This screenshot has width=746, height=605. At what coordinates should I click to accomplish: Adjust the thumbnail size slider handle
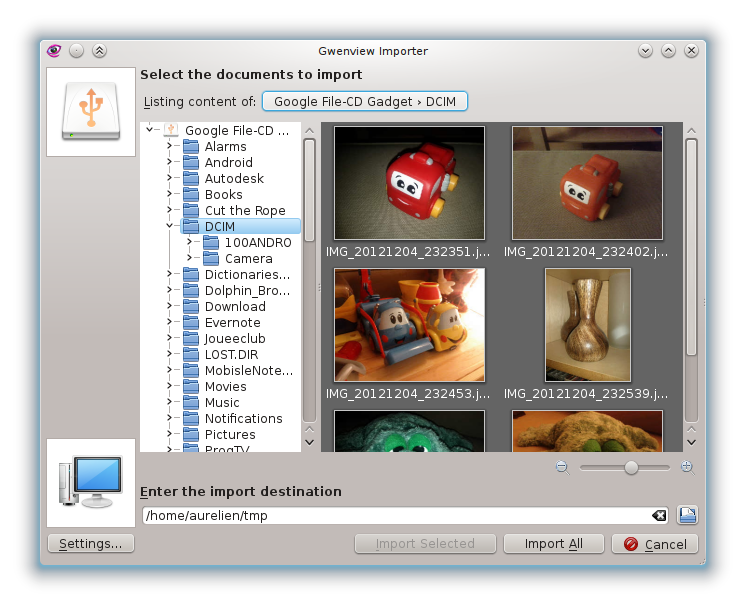(631, 467)
